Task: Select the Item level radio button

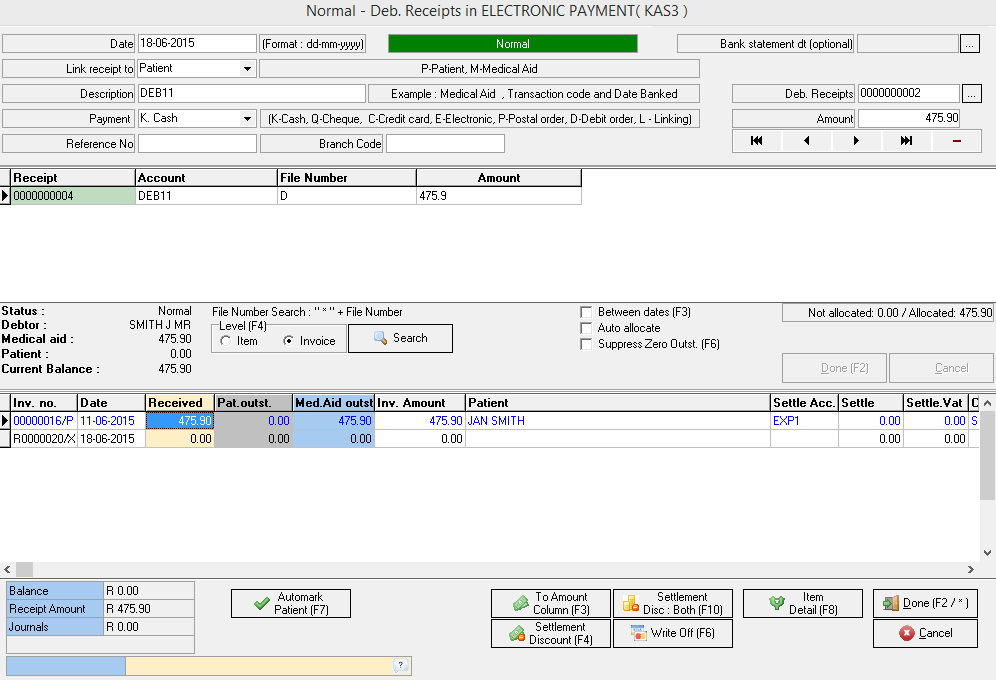Action: click(x=226, y=341)
